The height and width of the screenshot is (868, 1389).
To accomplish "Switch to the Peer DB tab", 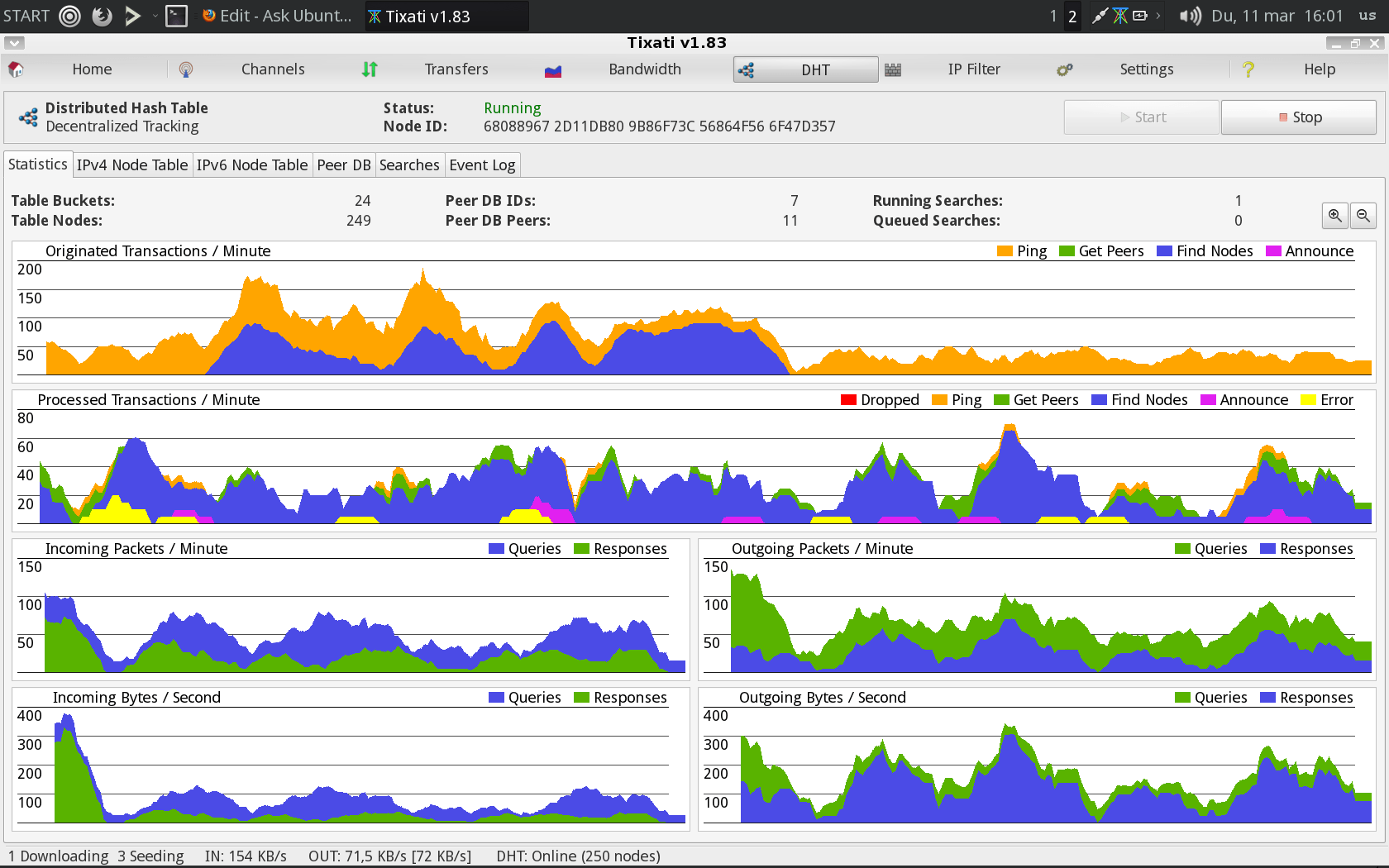I will (x=344, y=165).
